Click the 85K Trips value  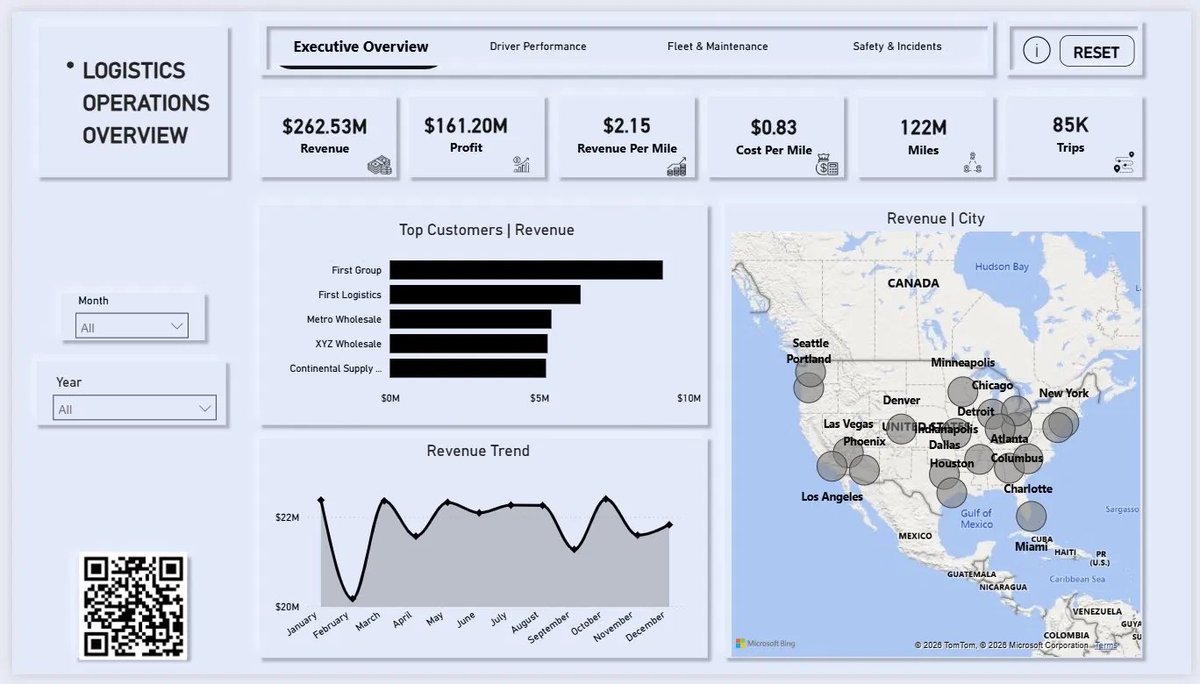1070,125
